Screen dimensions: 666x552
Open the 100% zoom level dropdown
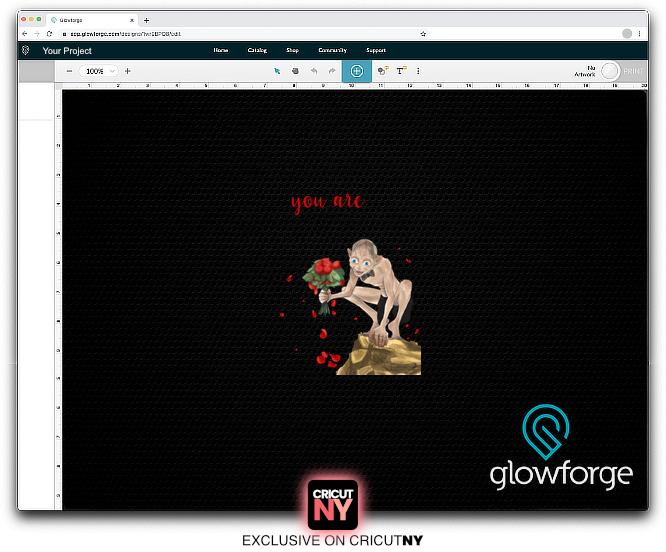coord(98,71)
